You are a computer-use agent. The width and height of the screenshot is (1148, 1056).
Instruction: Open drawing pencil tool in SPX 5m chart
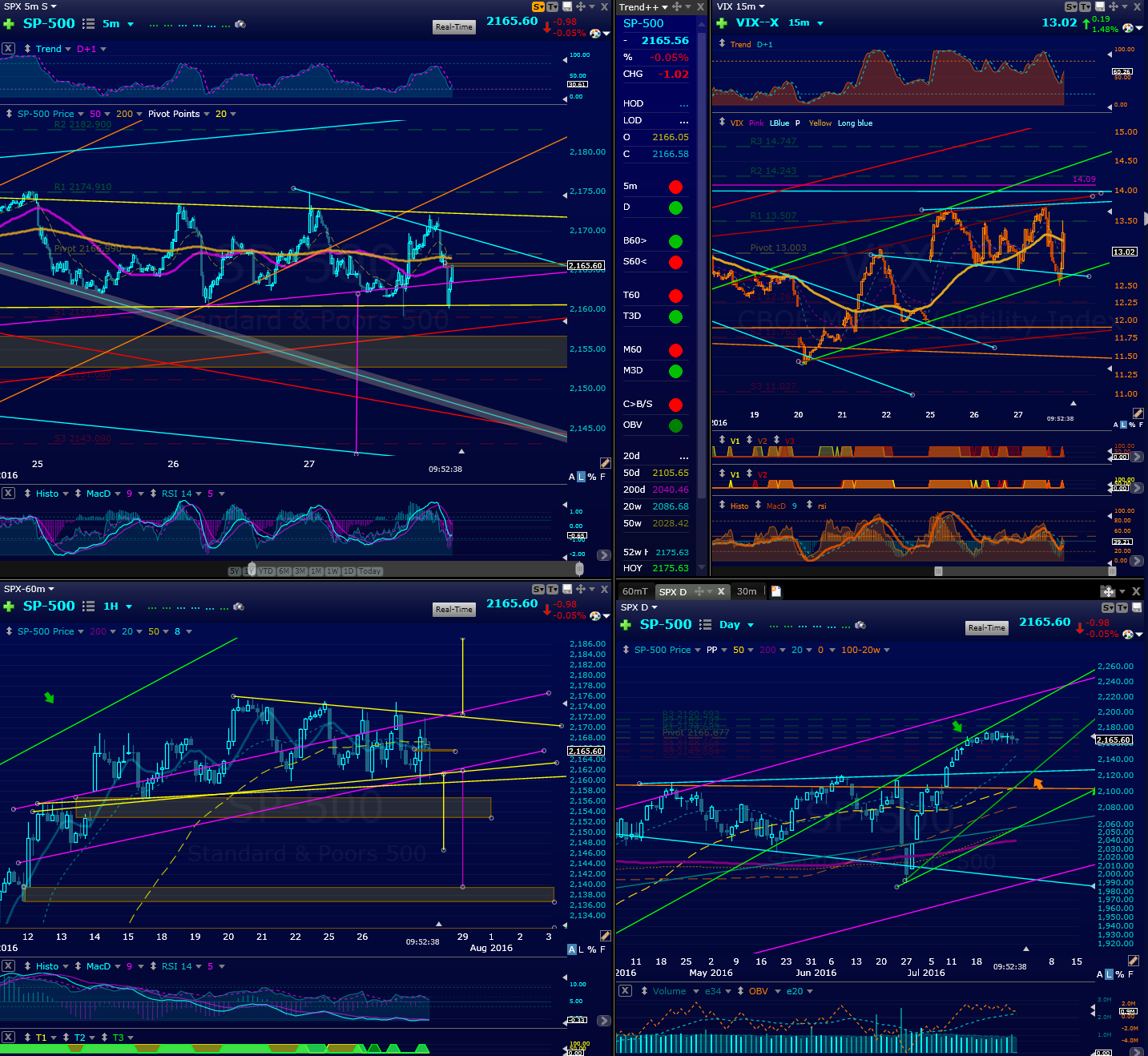(x=605, y=463)
